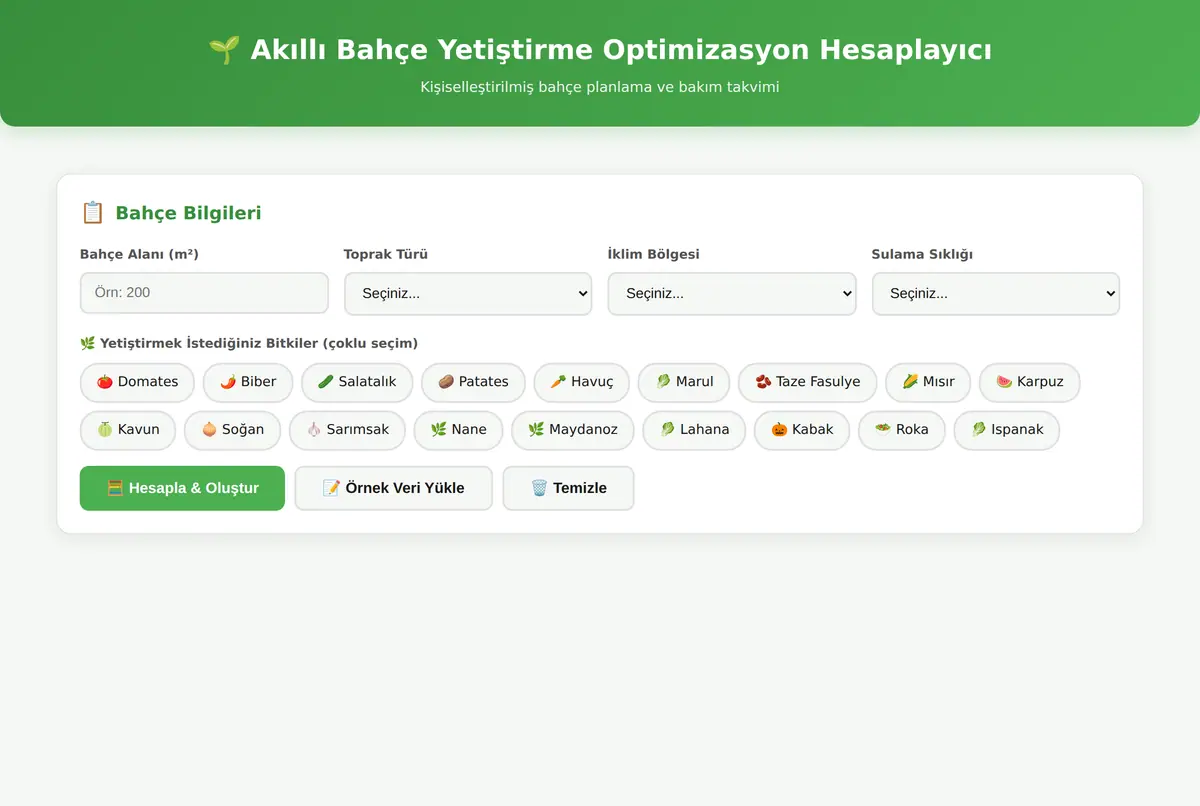Click the clipboard icon beside Bahçe Bilgileri
The width and height of the screenshot is (1200, 806).
pos(92,213)
